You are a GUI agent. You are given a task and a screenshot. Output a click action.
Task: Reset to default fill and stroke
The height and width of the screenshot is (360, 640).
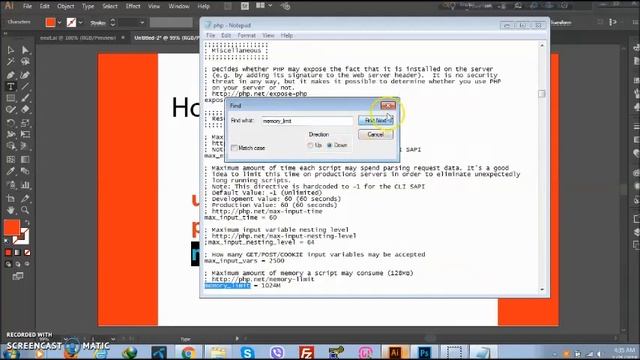coord(6,241)
